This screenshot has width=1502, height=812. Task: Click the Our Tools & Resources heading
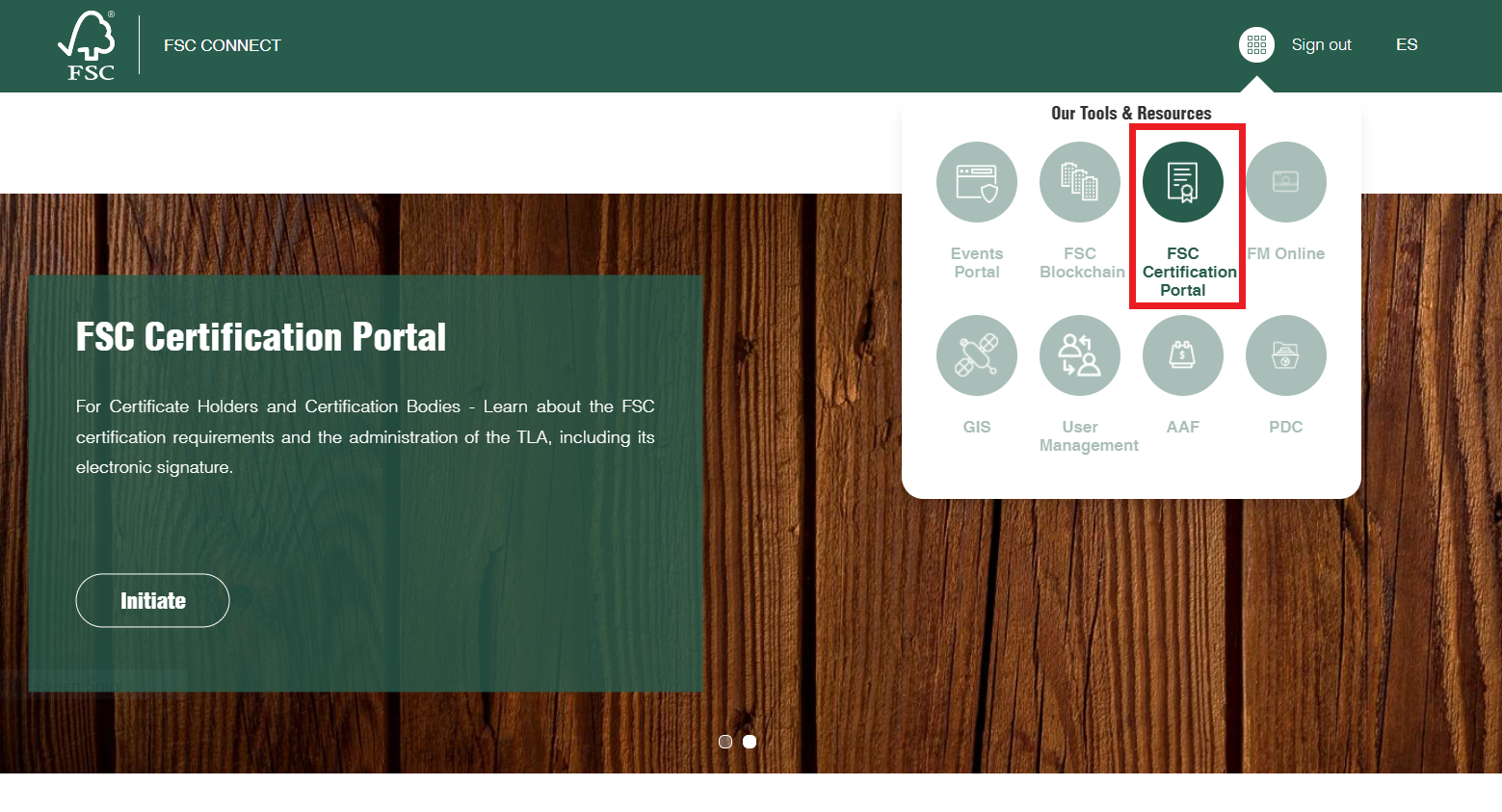pyautogui.click(x=1131, y=114)
